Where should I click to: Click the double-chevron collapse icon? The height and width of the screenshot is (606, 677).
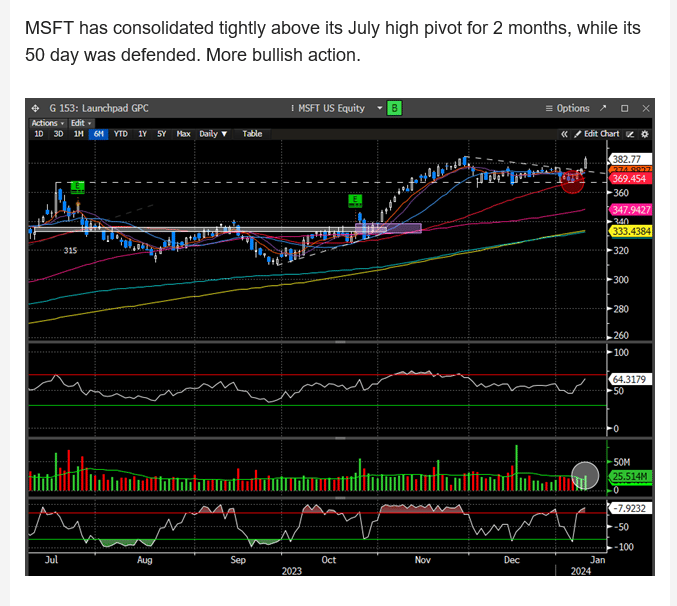pos(564,134)
